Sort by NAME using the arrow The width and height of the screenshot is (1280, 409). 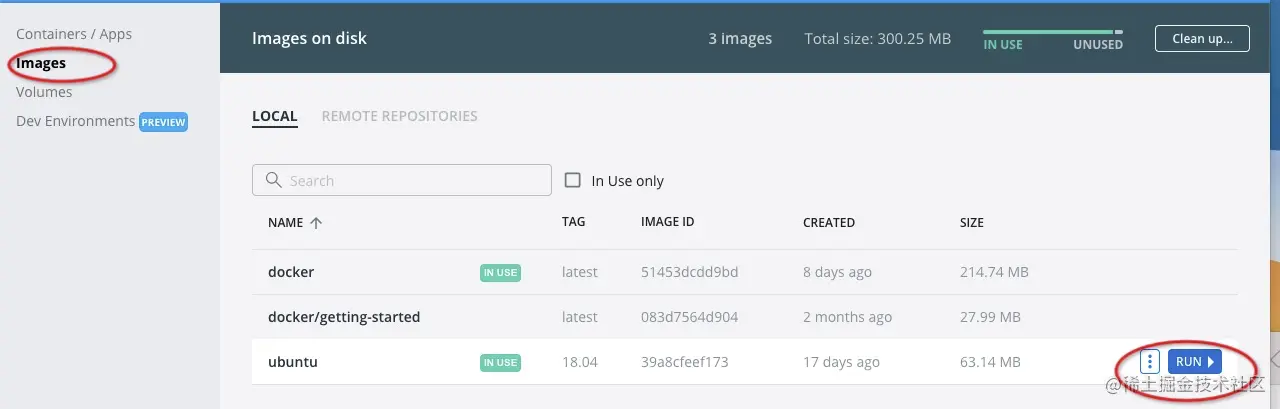tap(316, 223)
